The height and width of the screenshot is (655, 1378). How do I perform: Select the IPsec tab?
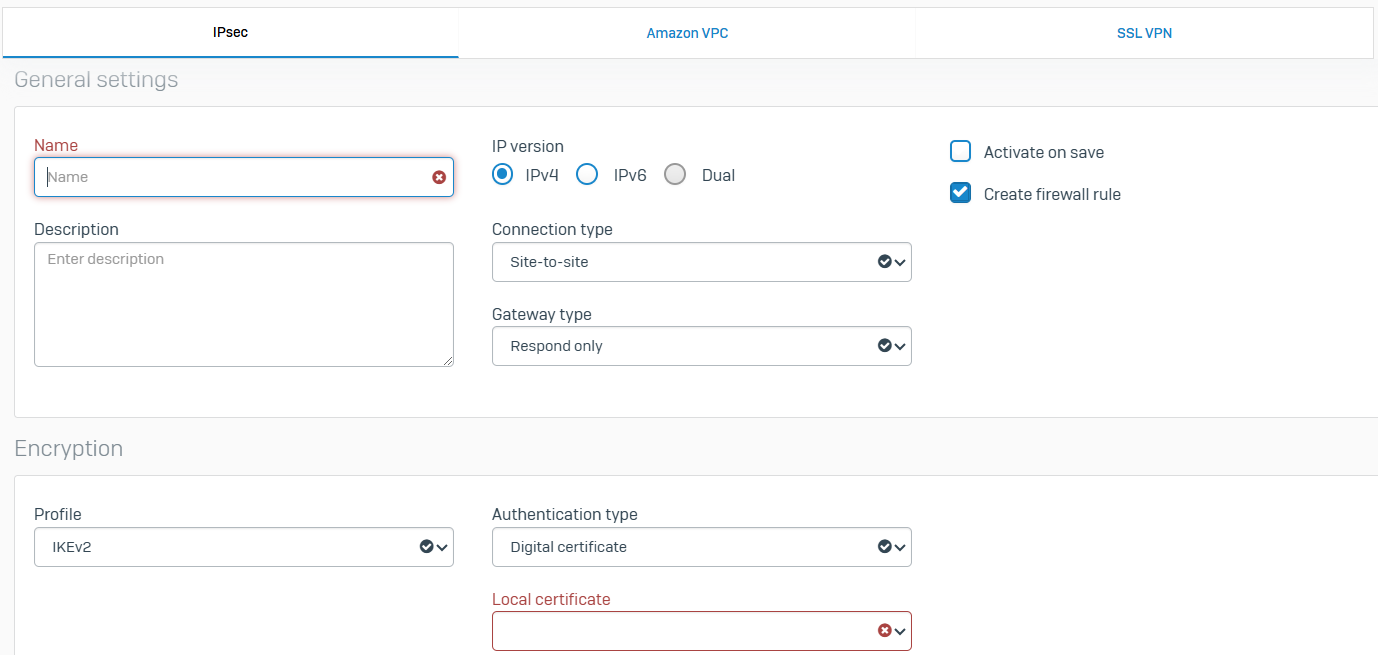[x=230, y=33]
